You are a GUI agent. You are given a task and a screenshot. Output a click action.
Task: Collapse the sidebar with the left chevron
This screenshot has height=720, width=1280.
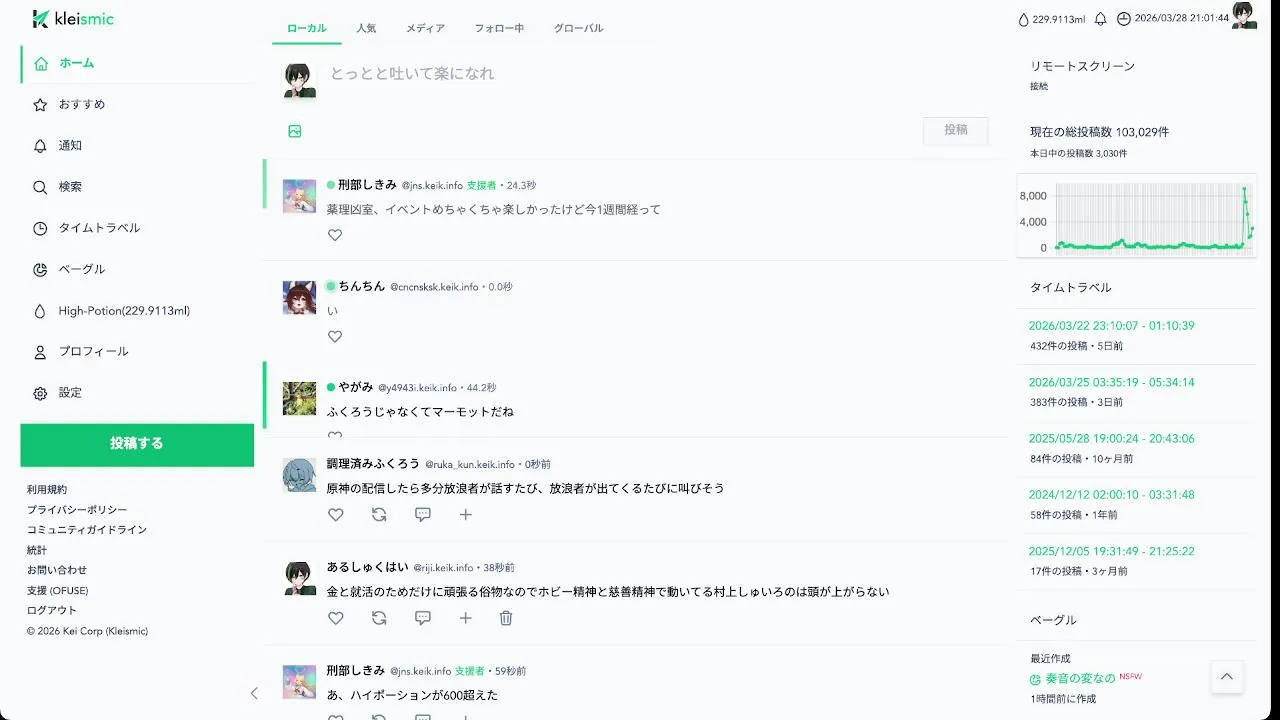(x=254, y=693)
